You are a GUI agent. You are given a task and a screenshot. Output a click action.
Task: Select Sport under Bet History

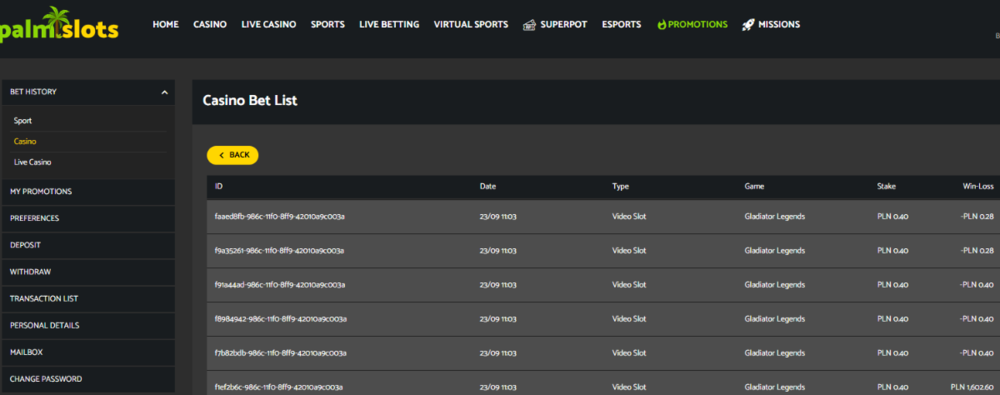click(x=23, y=121)
